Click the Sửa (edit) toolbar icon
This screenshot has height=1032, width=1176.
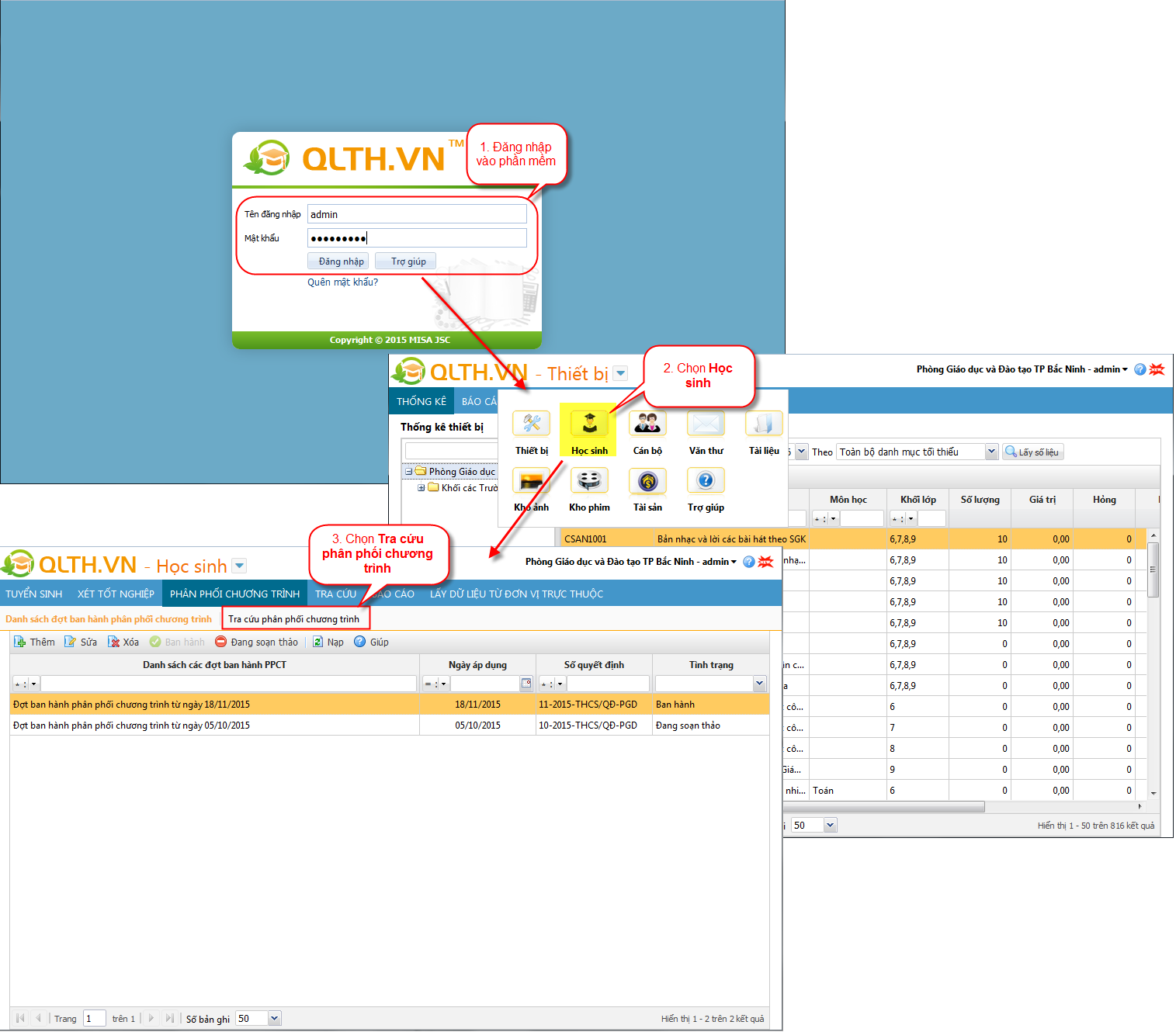coord(71,642)
